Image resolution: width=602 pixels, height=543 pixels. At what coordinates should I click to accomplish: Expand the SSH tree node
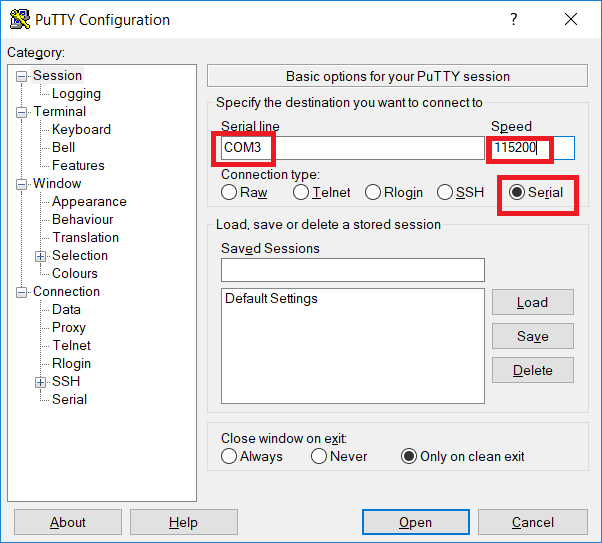pyautogui.click(x=40, y=382)
